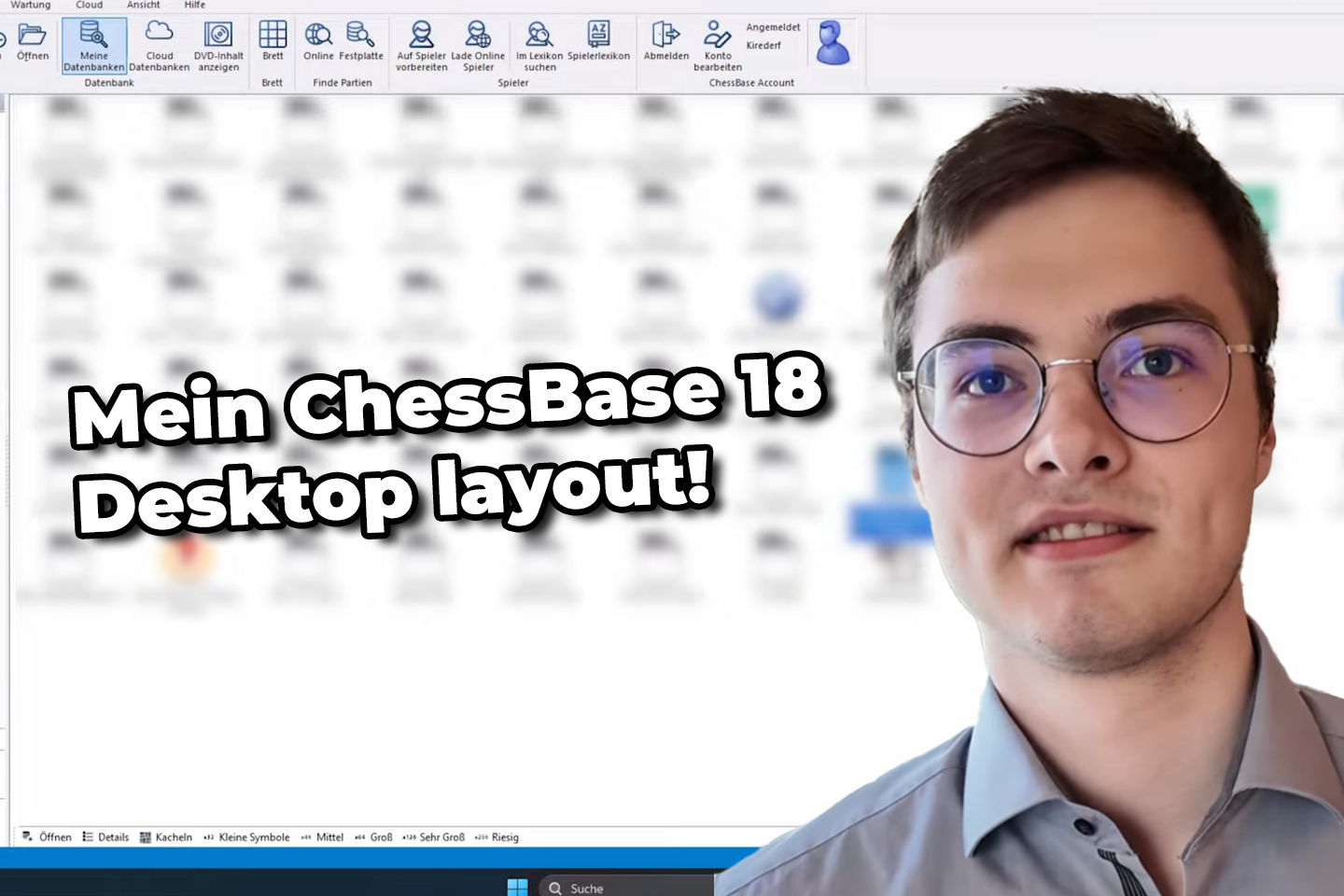Viewport: 1344px width, 896px height.
Task: Click the blue user account avatar
Action: coord(833,43)
